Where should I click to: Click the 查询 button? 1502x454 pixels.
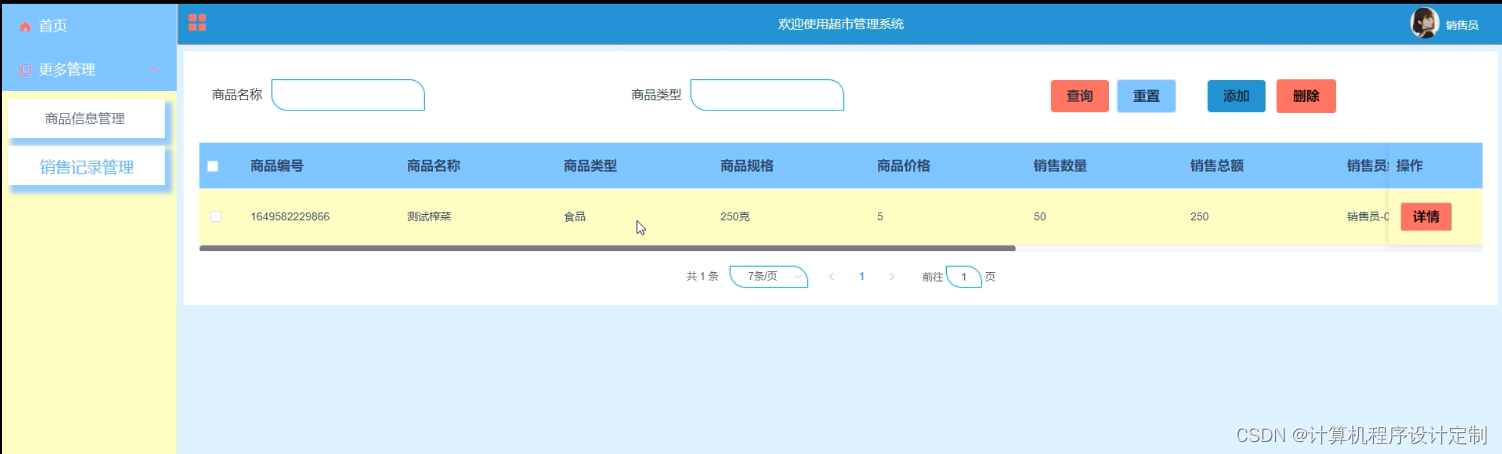[x=1079, y=96]
